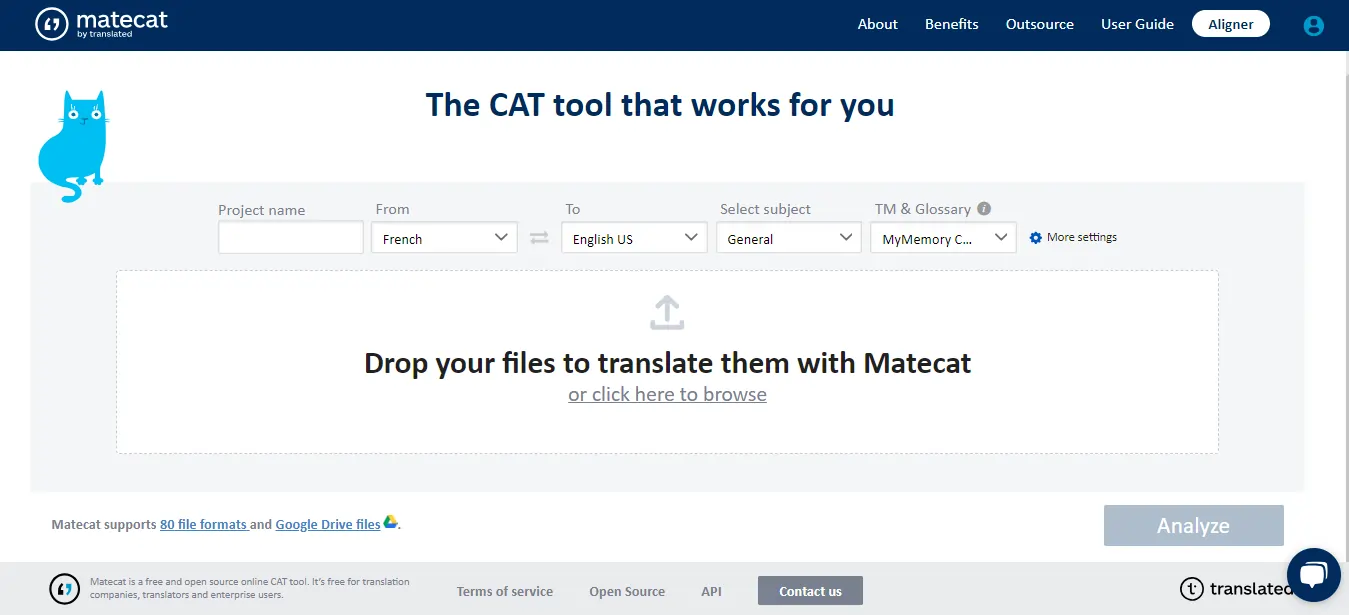
Task: Open the TM & Glossary dropdown
Action: (x=941, y=238)
